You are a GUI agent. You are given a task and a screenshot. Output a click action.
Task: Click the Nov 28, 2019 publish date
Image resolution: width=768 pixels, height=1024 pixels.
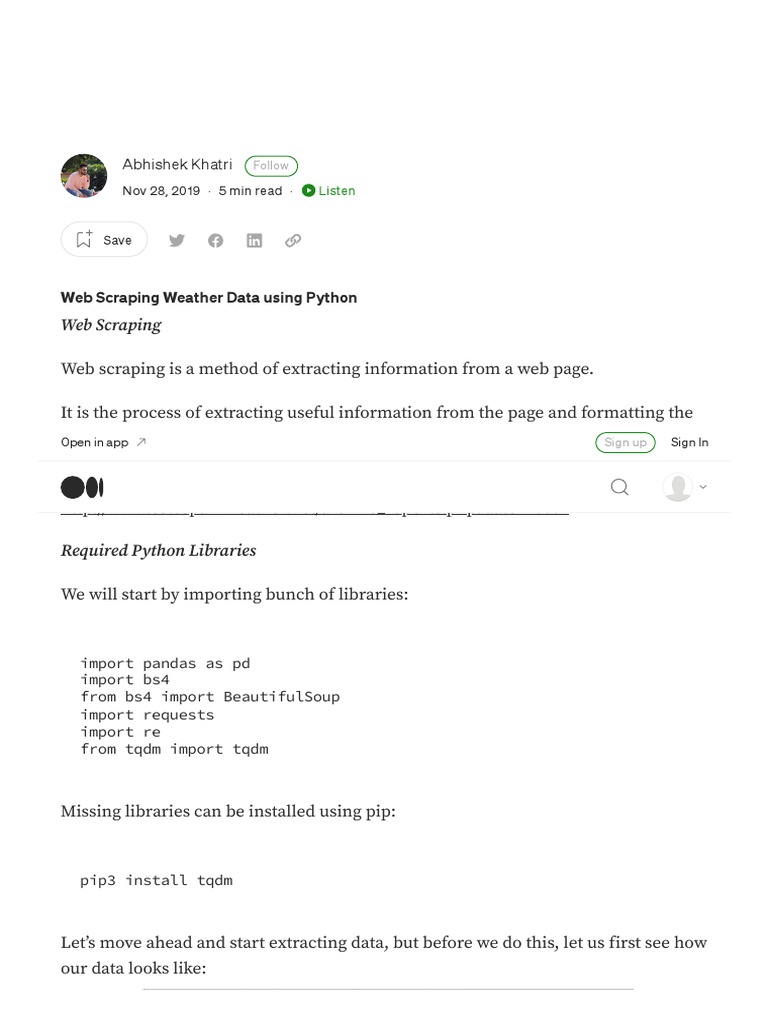pyautogui.click(x=161, y=191)
